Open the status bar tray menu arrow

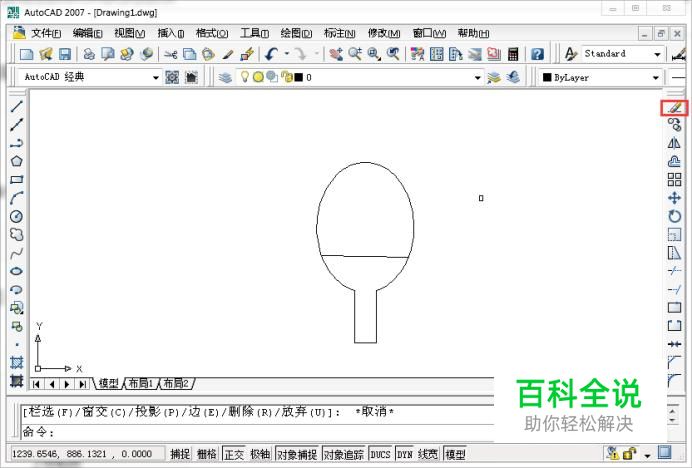(647, 455)
